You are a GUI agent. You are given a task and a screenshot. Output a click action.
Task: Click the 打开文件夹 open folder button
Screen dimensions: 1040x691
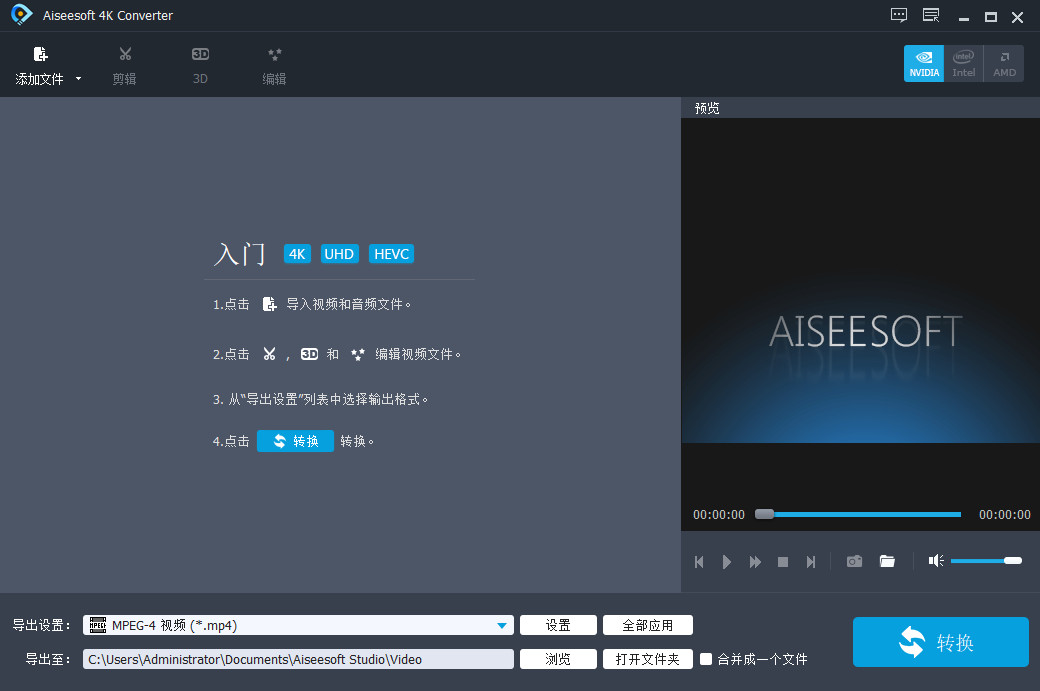[x=647, y=659]
